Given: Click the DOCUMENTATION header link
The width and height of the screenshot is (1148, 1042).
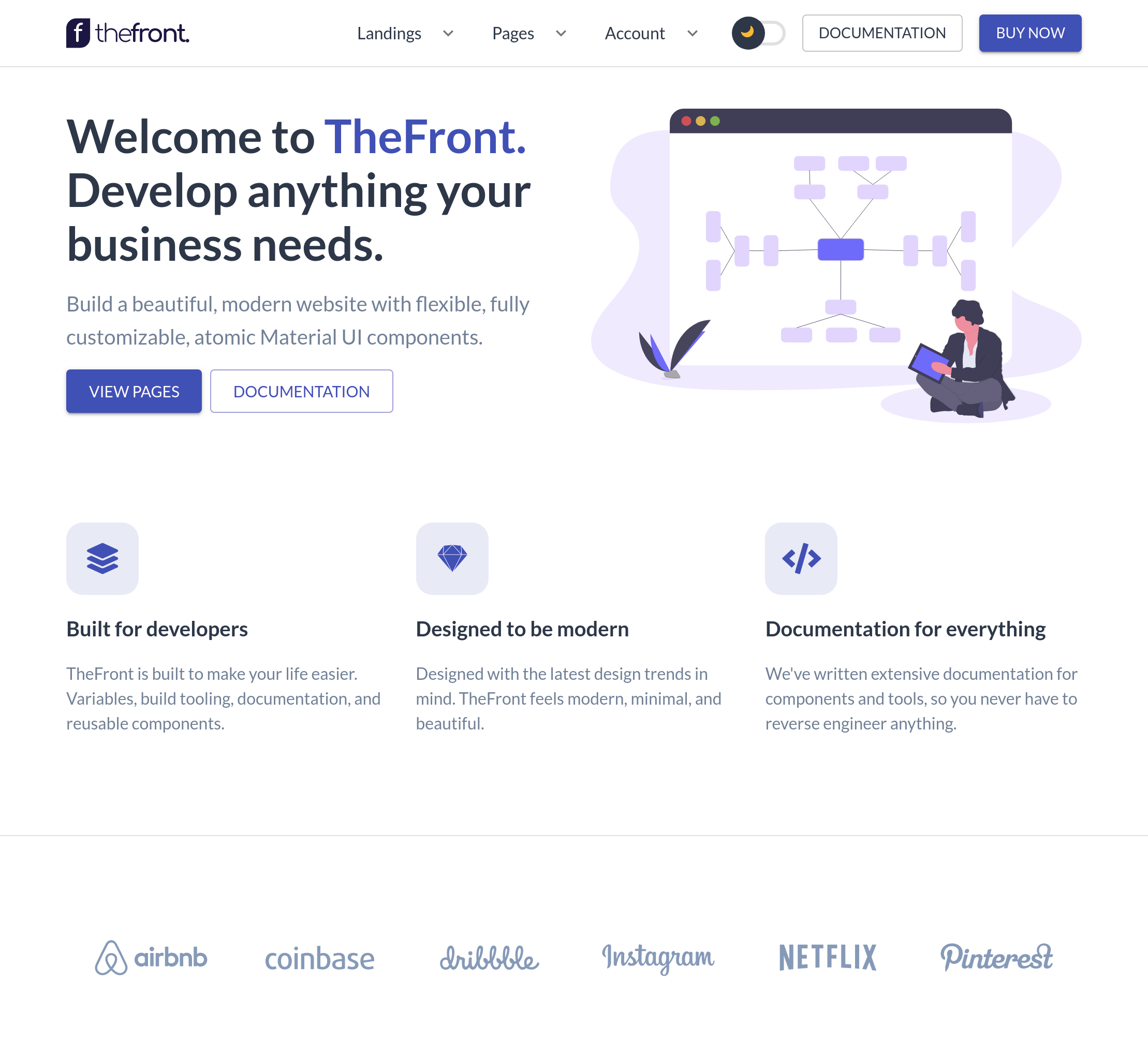Looking at the screenshot, I should click(882, 33).
